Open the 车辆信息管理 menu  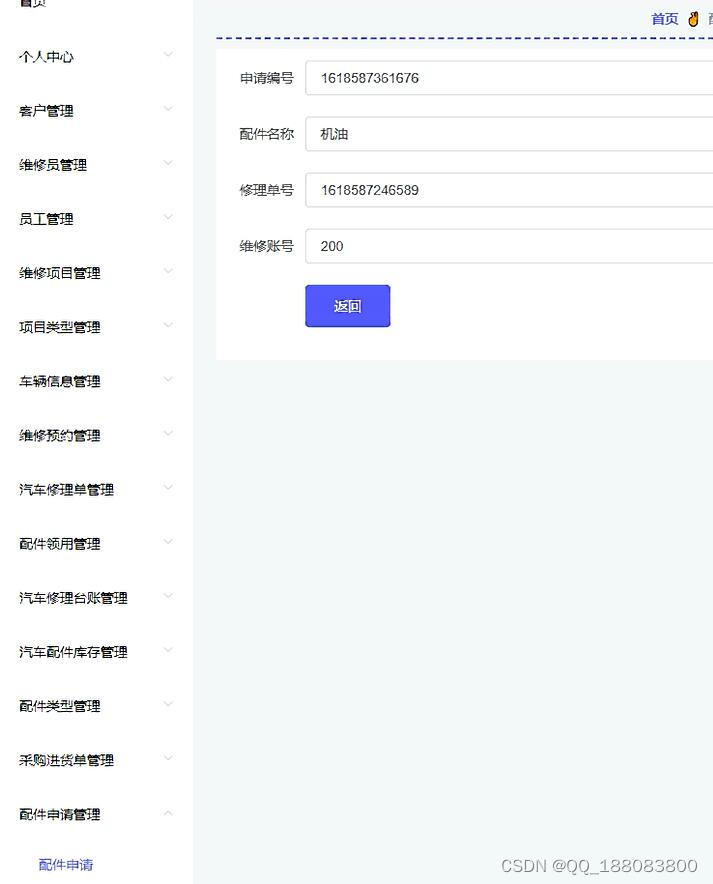tap(60, 381)
